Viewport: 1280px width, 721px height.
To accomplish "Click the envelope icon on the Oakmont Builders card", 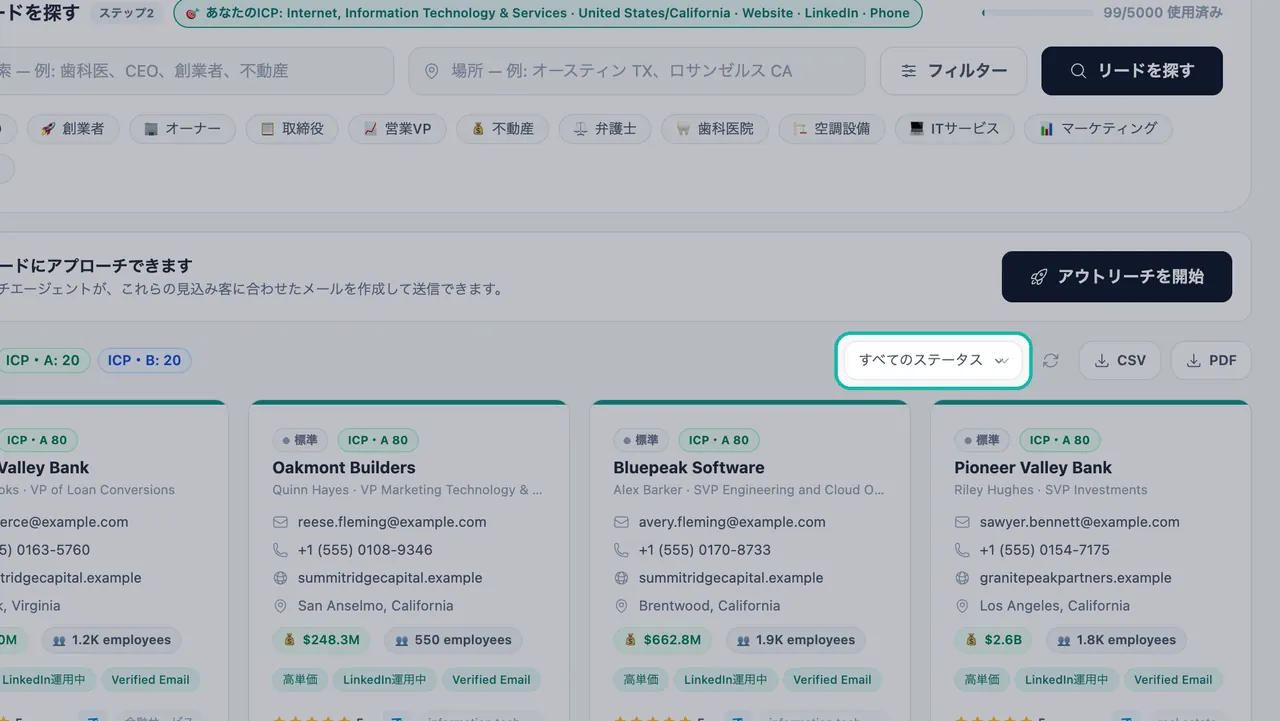I will pyautogui.click(x=281, y=522).
